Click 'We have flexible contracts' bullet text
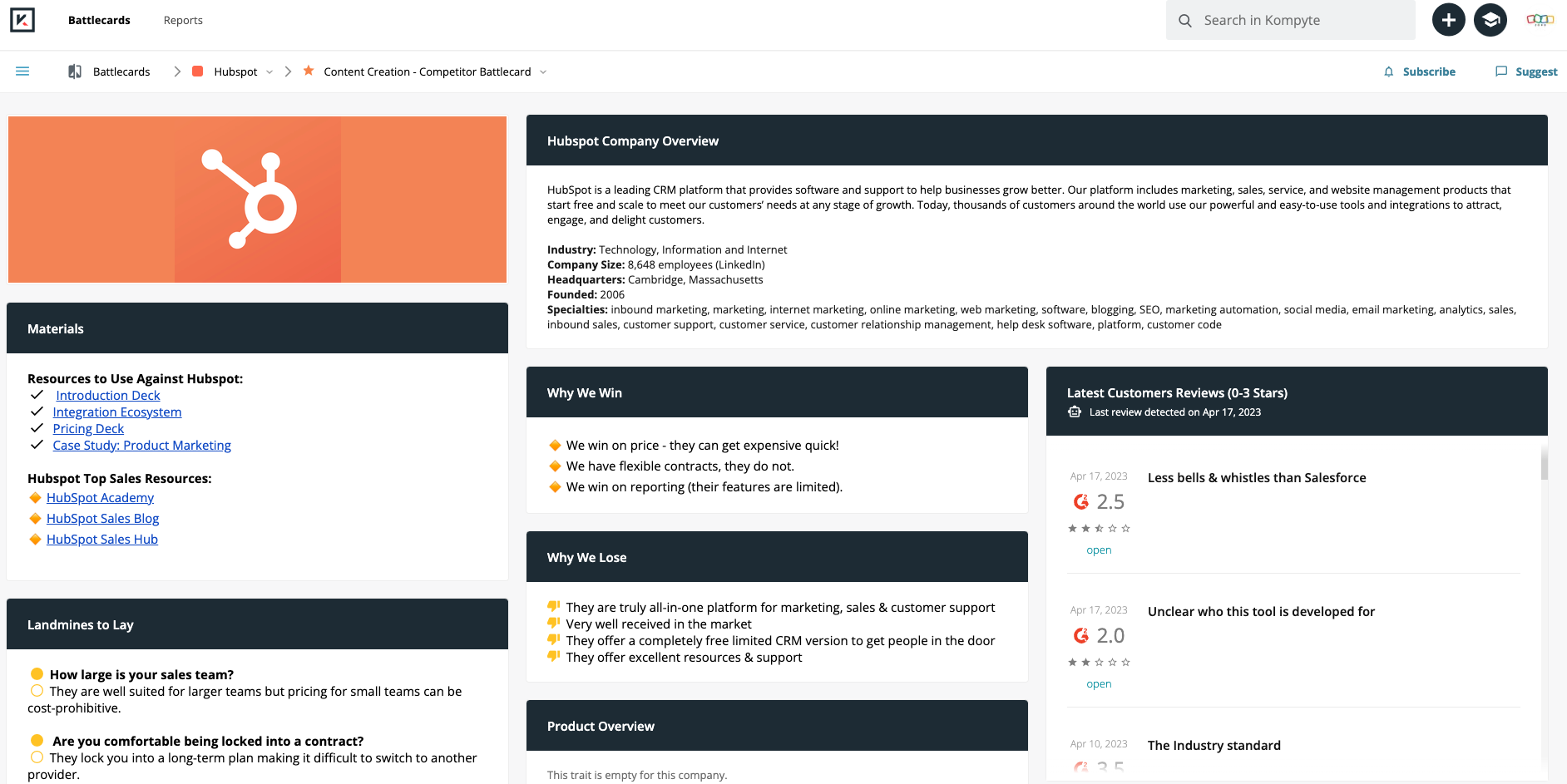Screen dimensions: 1567x784 680,466
